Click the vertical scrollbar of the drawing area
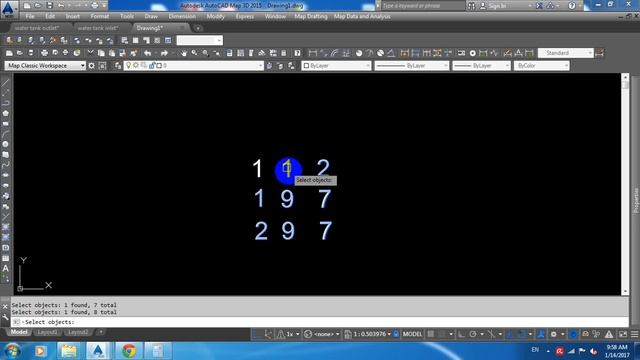The image size is (640, 360). (x=625, y=184)
